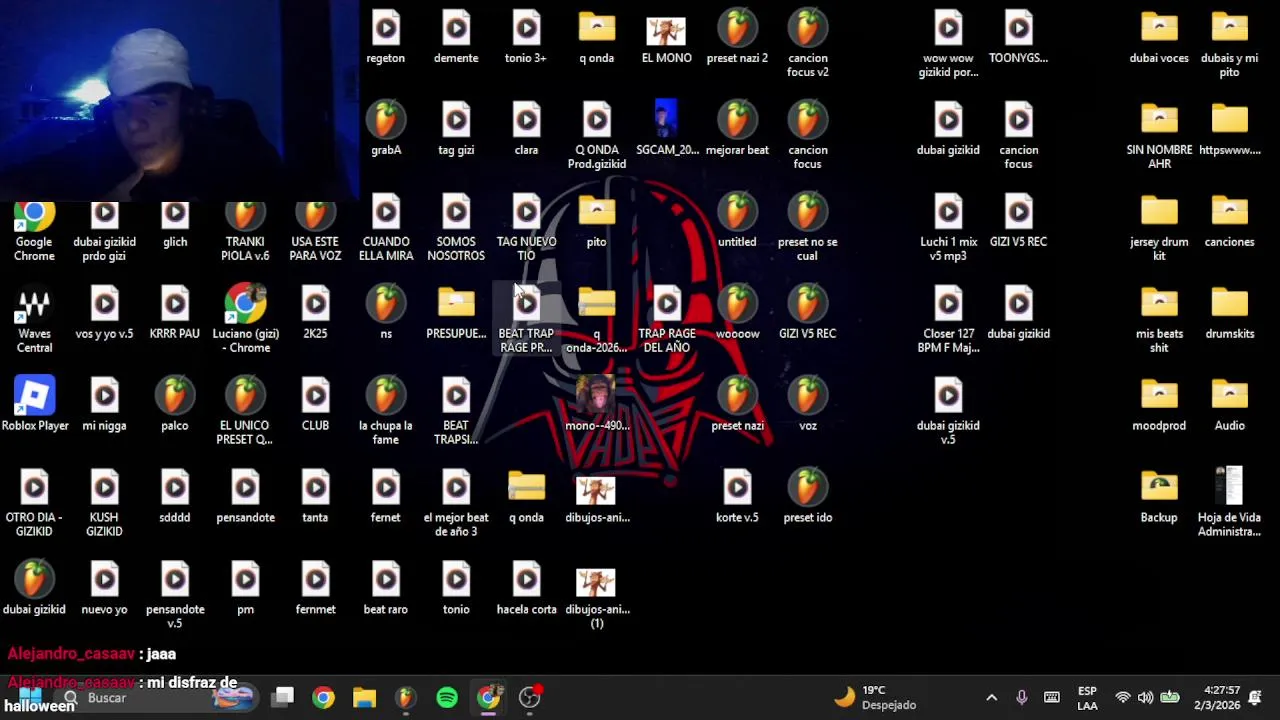Open the PRESUPUE... folder
This screenshot has width=1280, height=720.
tap(456, 314)
